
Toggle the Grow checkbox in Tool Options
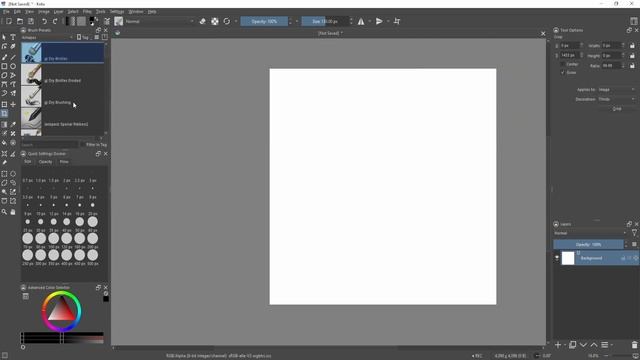coord(563,73)
